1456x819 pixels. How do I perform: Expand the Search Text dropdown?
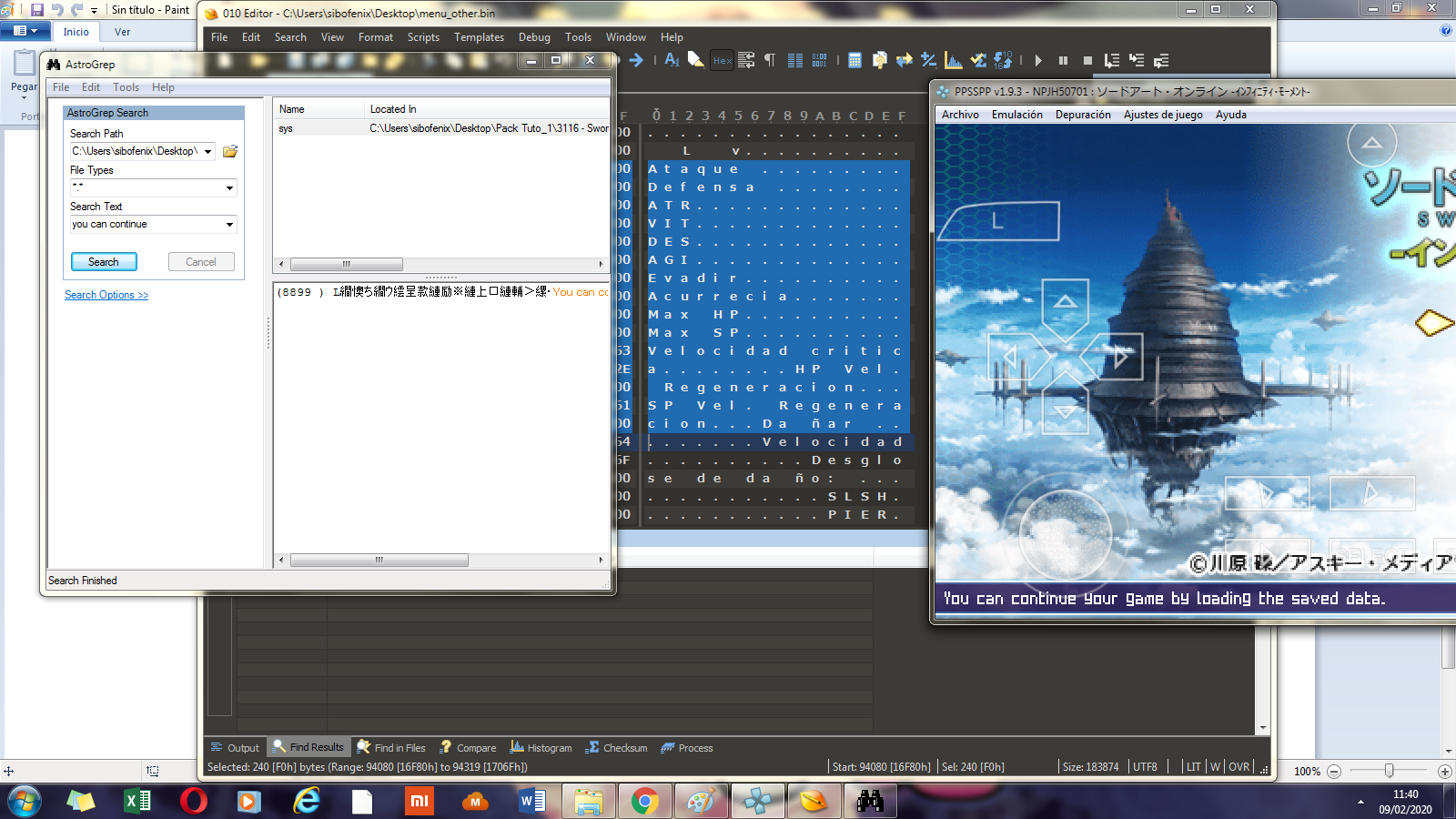[x=229, y=225]
